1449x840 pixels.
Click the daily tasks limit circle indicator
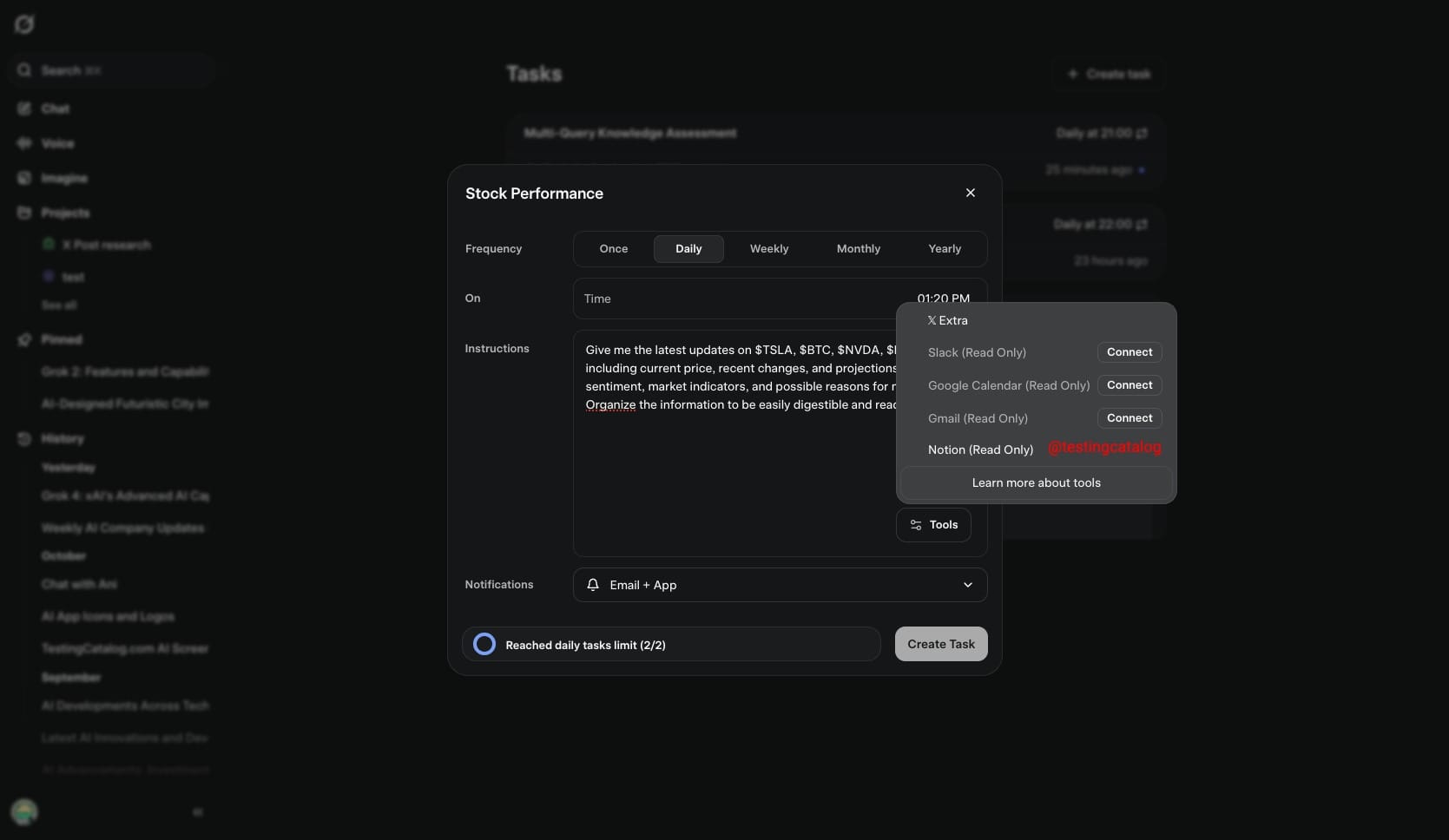[484, 644]
